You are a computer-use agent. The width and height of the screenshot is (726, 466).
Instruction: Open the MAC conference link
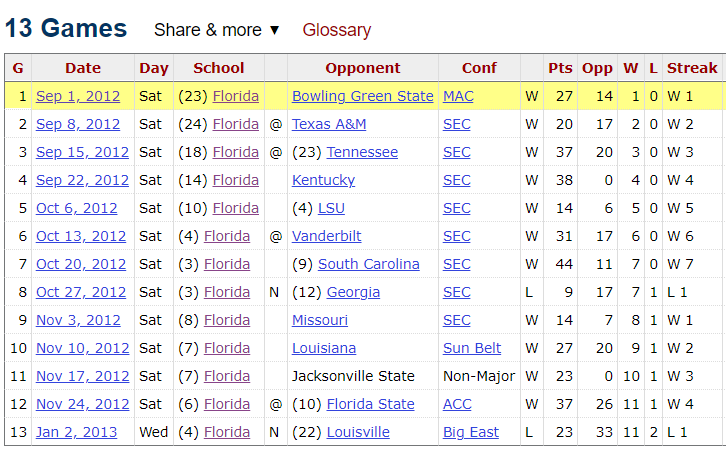(458, 96)
